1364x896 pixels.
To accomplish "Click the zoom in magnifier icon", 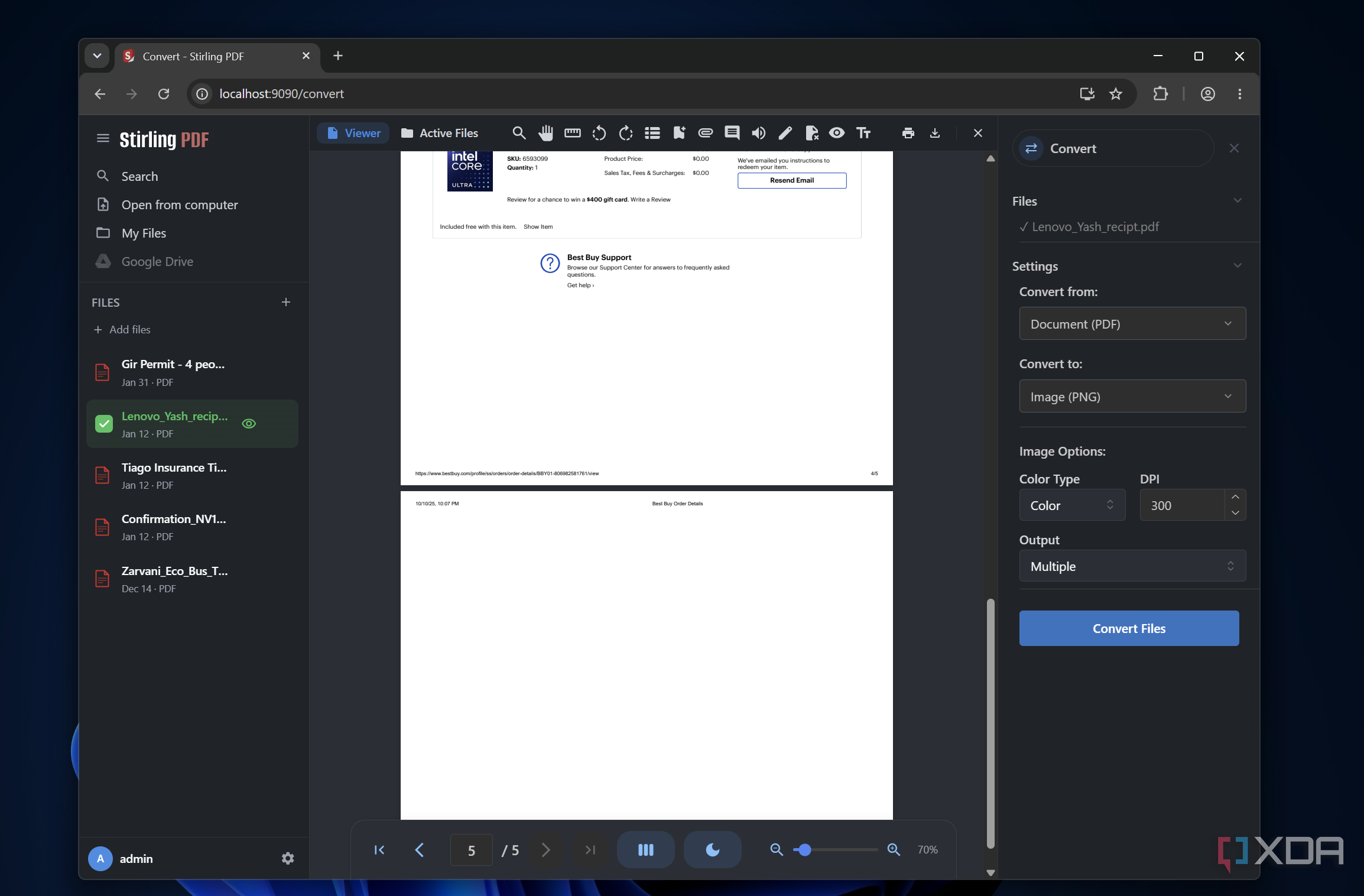I will tap(894, 849).
